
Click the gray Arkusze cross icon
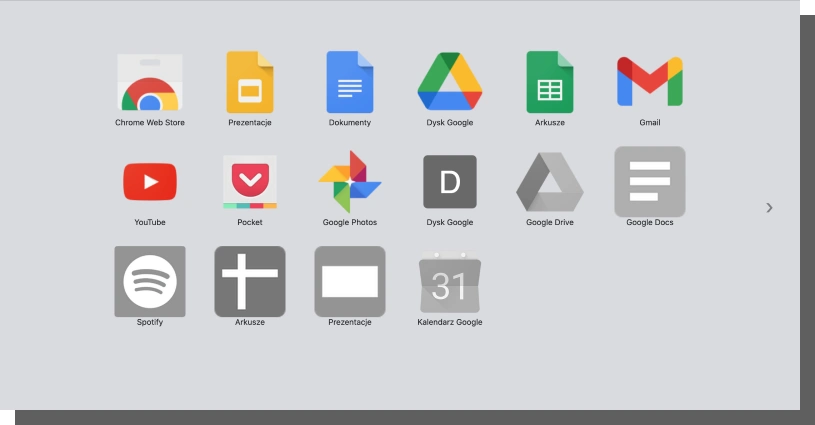(250, 281)
